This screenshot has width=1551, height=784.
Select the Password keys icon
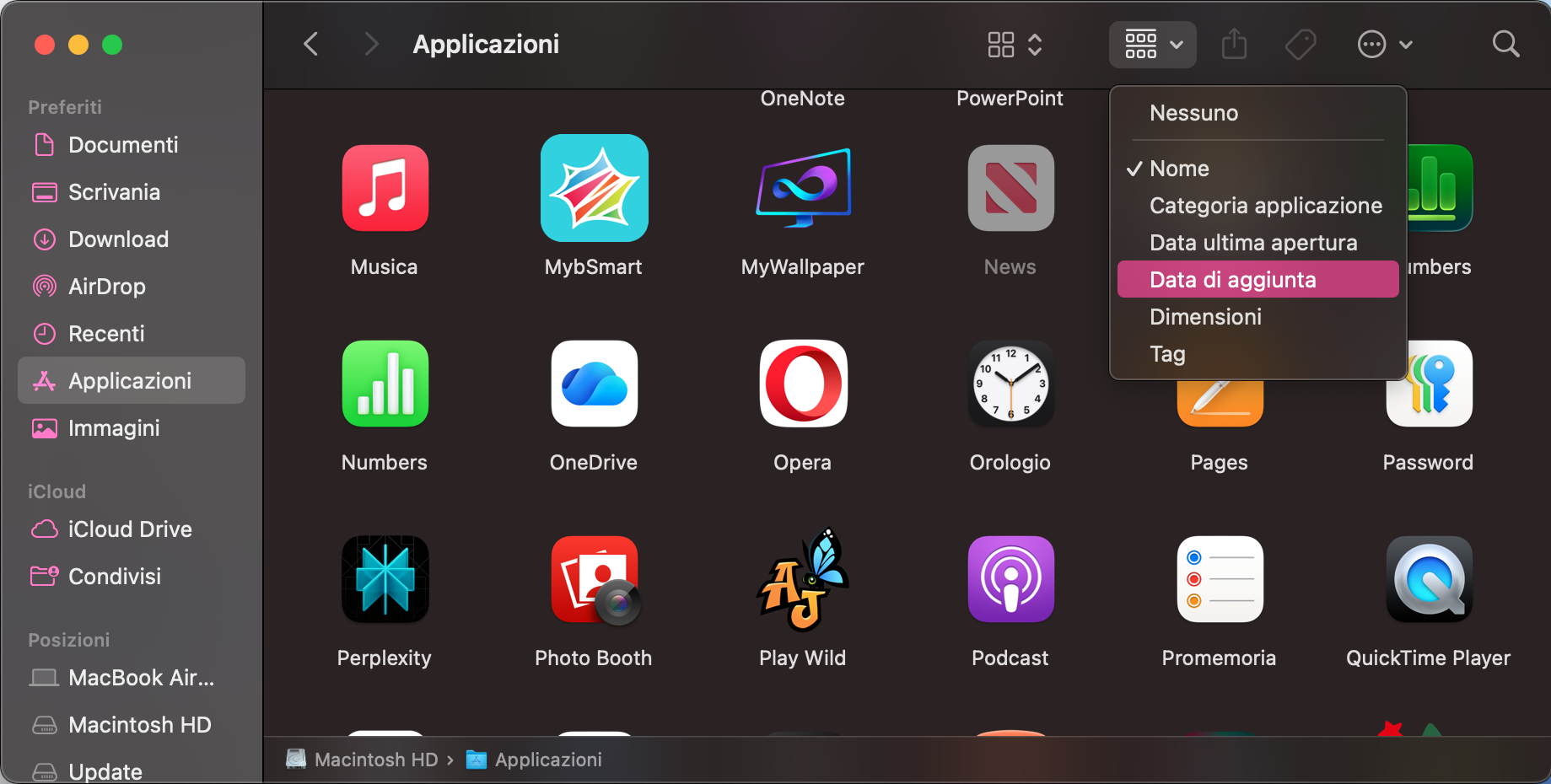pyautogui.click(x=1429, y=384)
